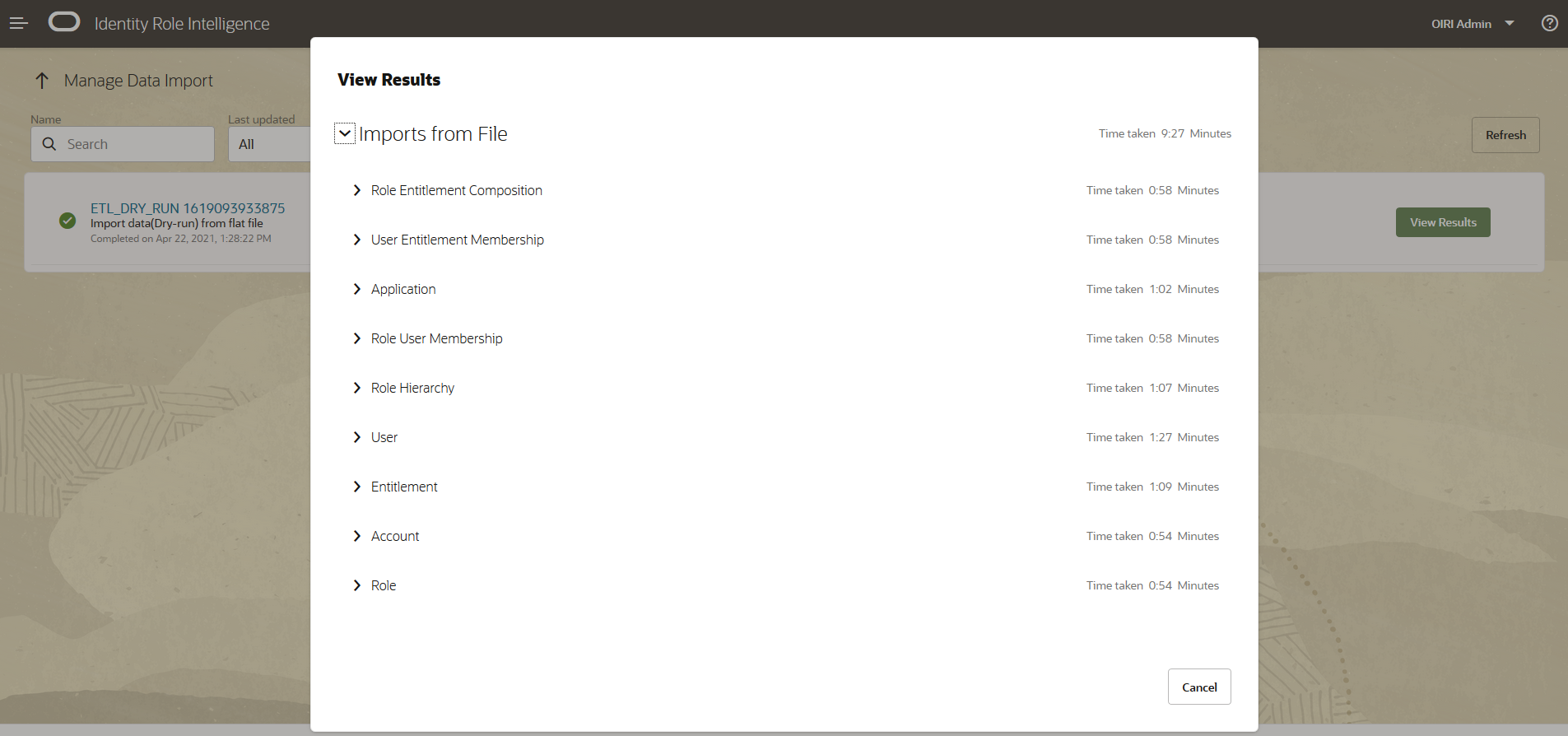This screenshot has height=736, width=1568.
Task: Open the hamburger navigation menu
Action: coord(19,24)
